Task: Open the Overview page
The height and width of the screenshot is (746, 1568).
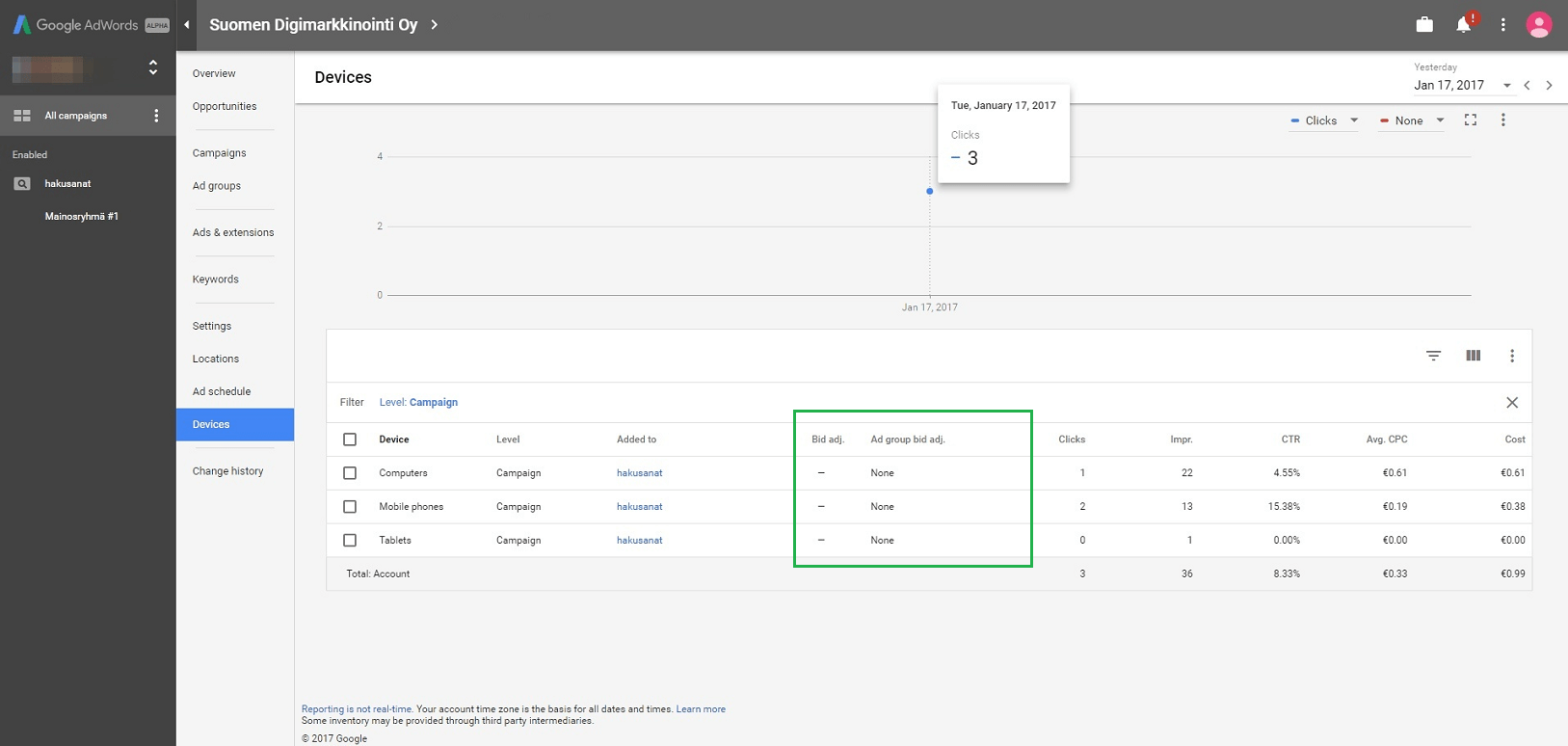Action: click(x=214, y=73)
